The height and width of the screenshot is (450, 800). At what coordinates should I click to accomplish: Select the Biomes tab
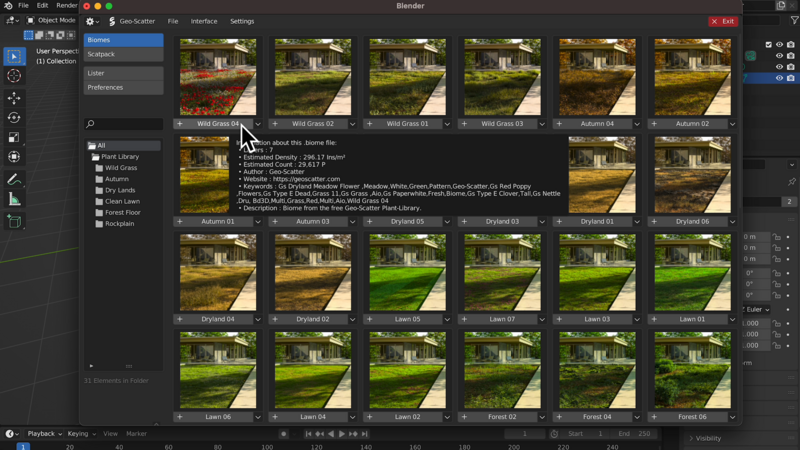click(123, 40)
